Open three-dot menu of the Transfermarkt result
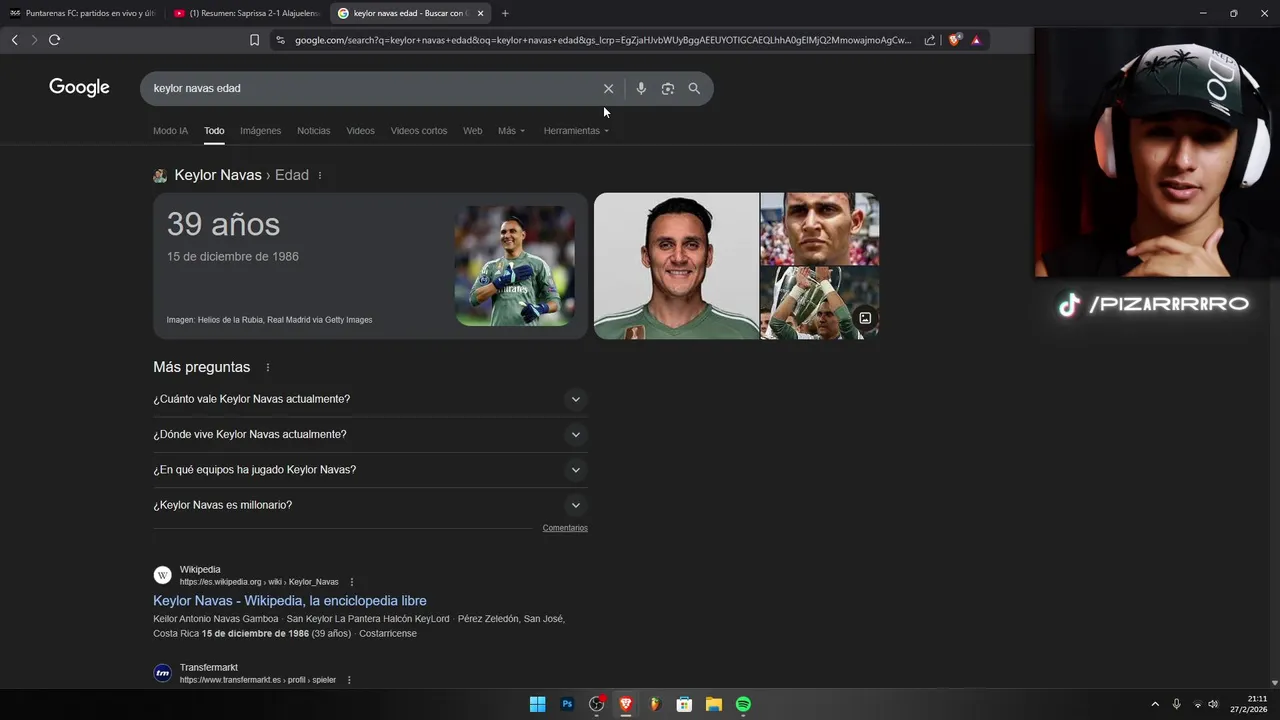Image resolution: width=1280 pixels, height=720 pixels. pos(349,680)
